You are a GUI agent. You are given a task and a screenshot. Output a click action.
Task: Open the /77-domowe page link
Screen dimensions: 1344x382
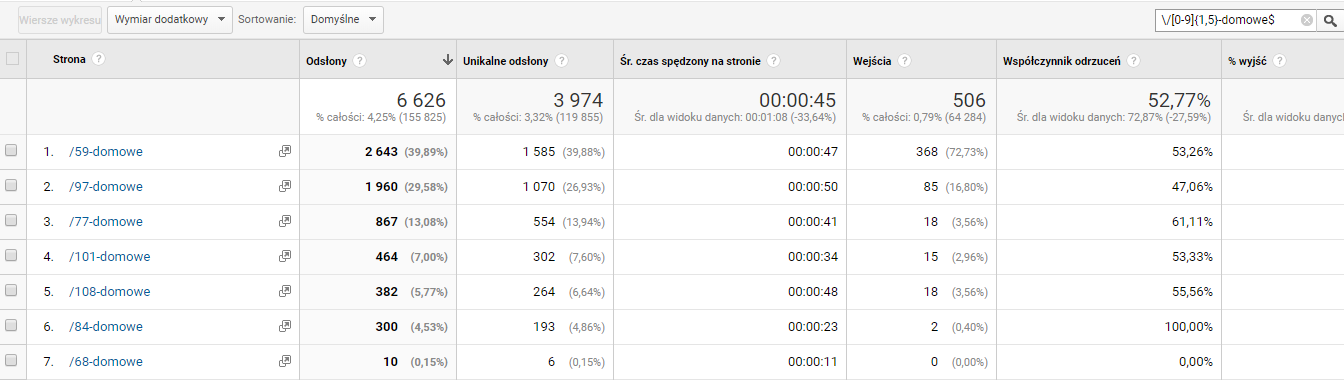tap(106, 222)
